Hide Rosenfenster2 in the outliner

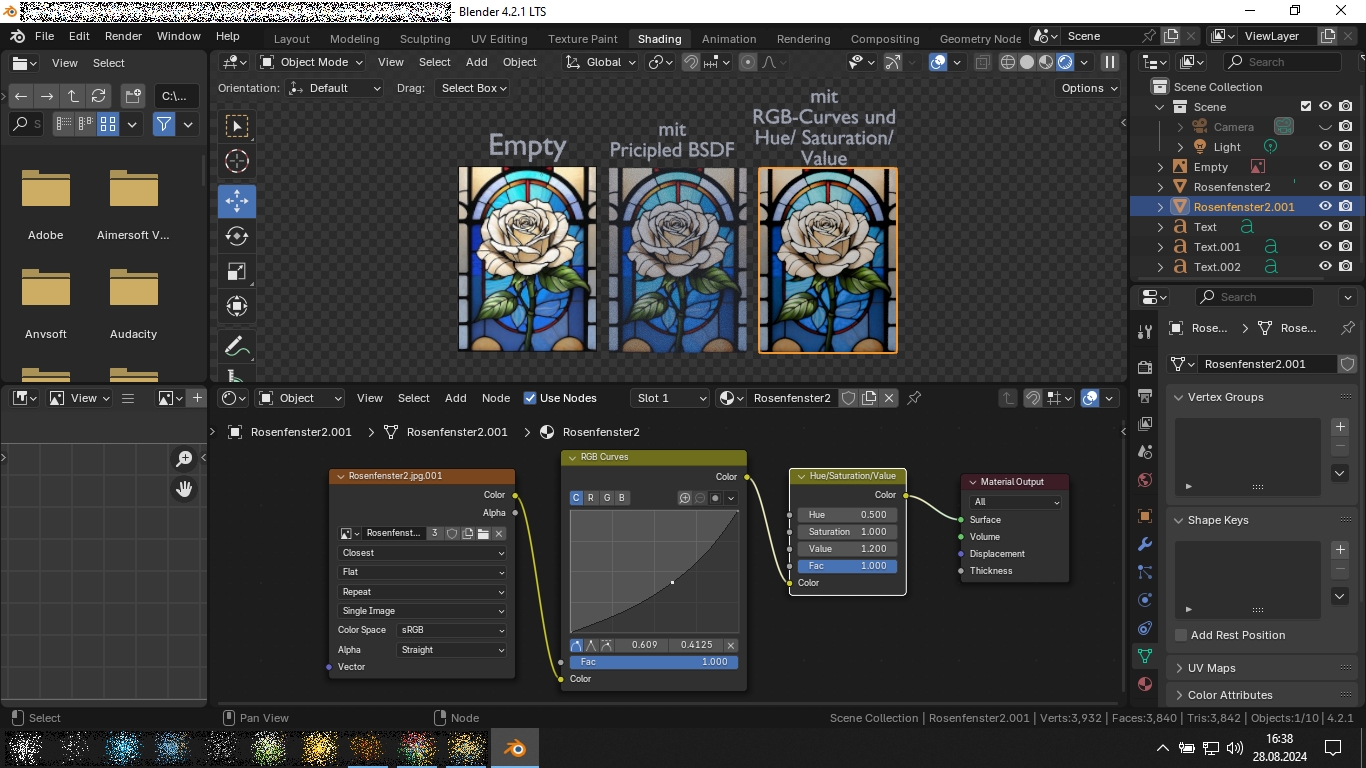point(1325,187)
